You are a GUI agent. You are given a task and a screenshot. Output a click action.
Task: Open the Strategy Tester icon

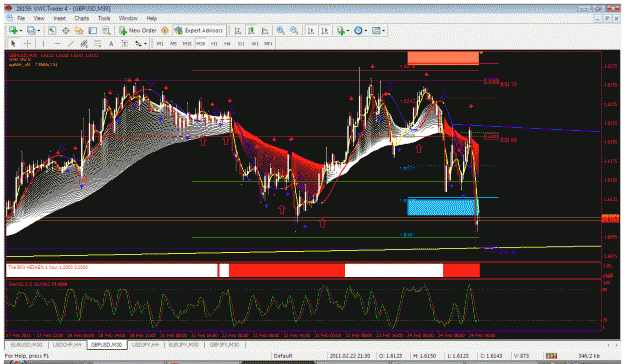(106, 31)
